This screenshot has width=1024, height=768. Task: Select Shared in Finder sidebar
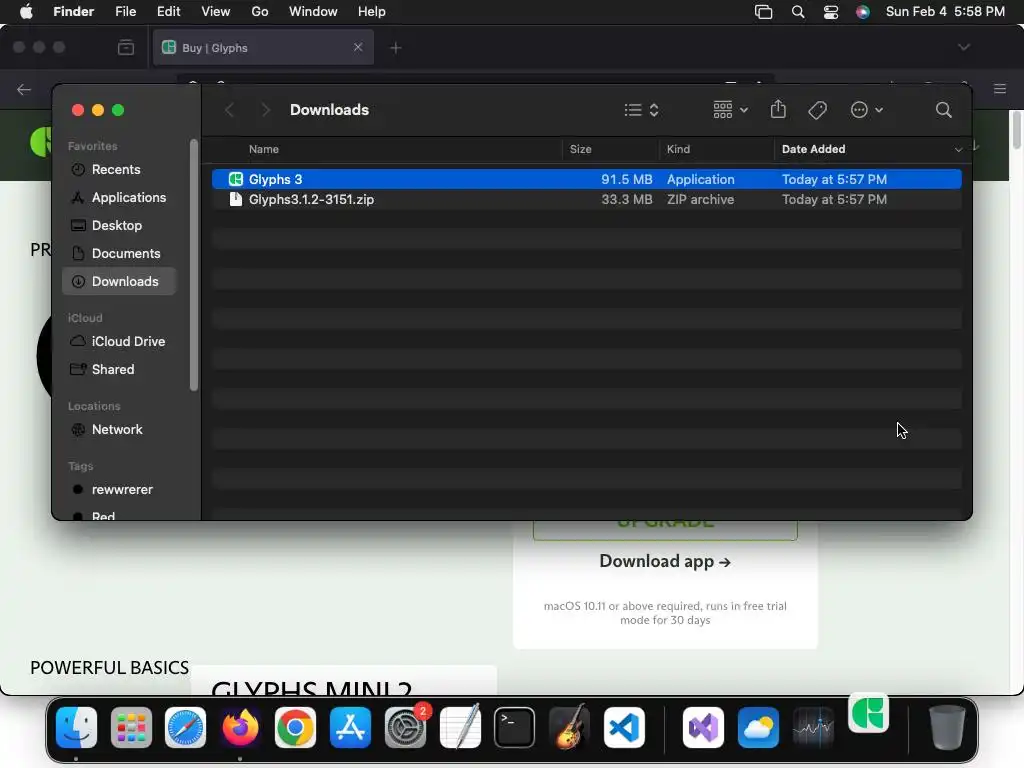(113, 370)
